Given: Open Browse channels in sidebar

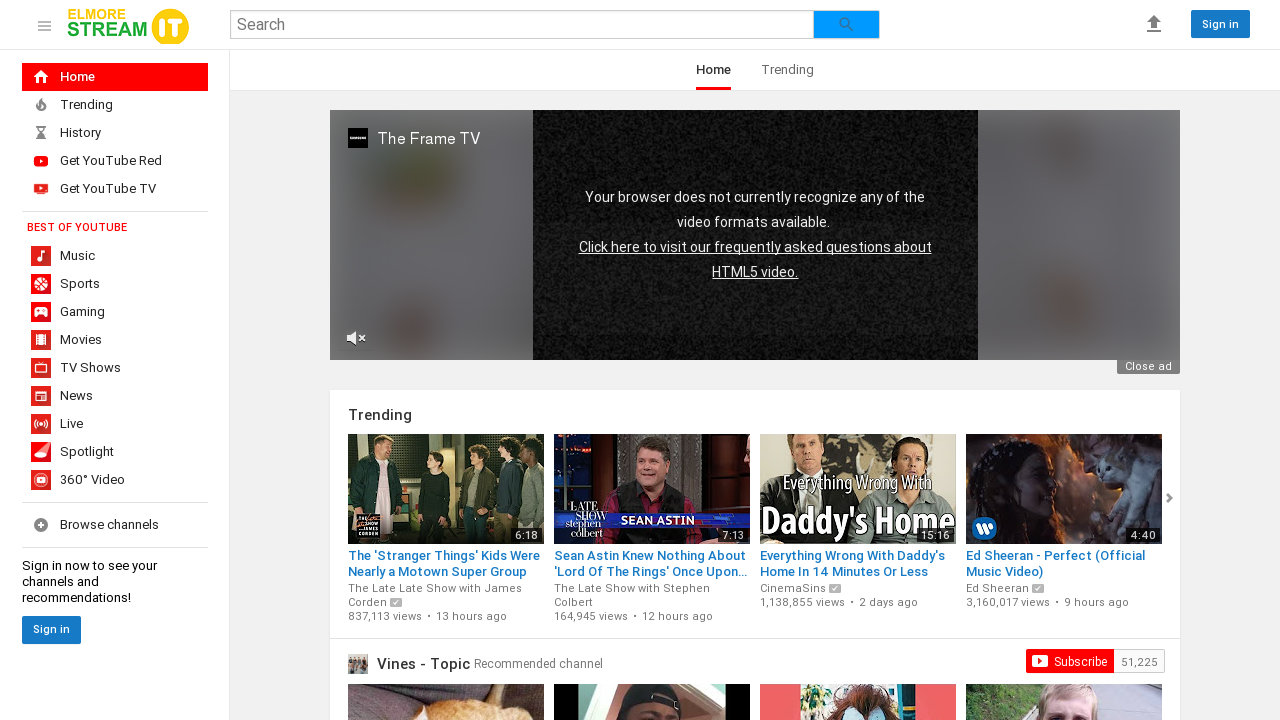Looking at the screenshot, I should [x=115, y=525].
